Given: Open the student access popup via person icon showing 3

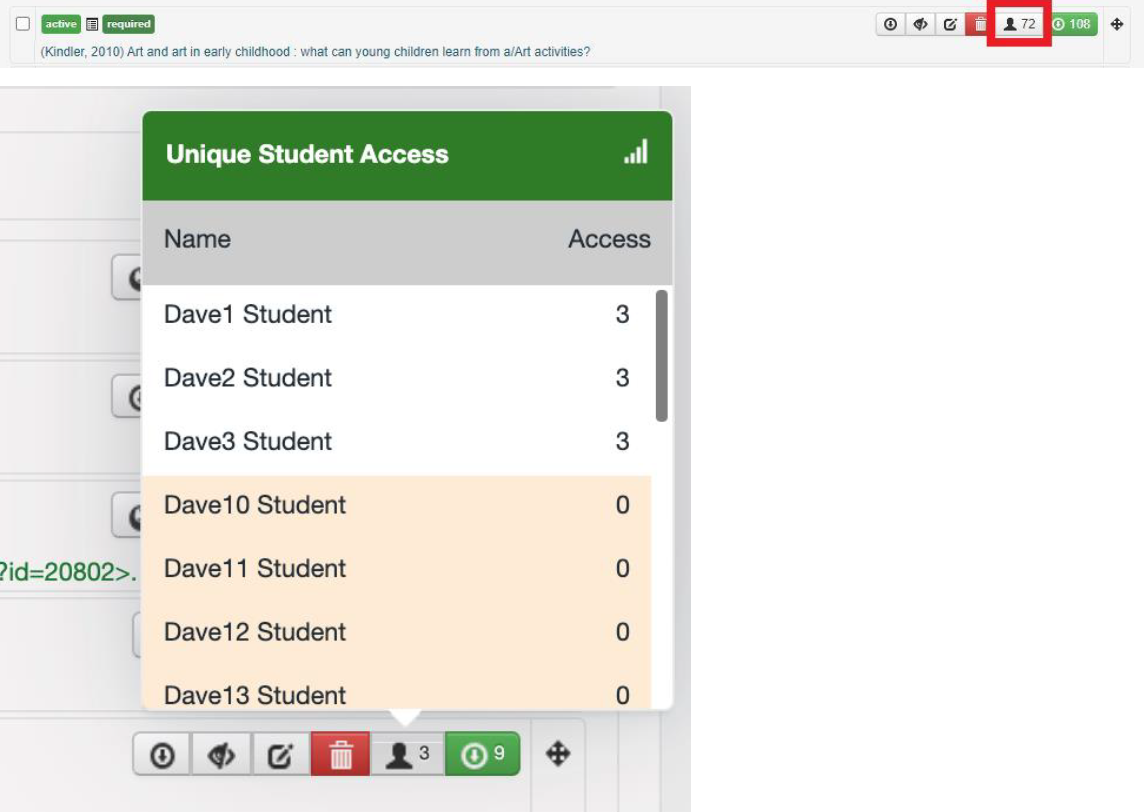Looking at the screenshot, I should 403,755.
